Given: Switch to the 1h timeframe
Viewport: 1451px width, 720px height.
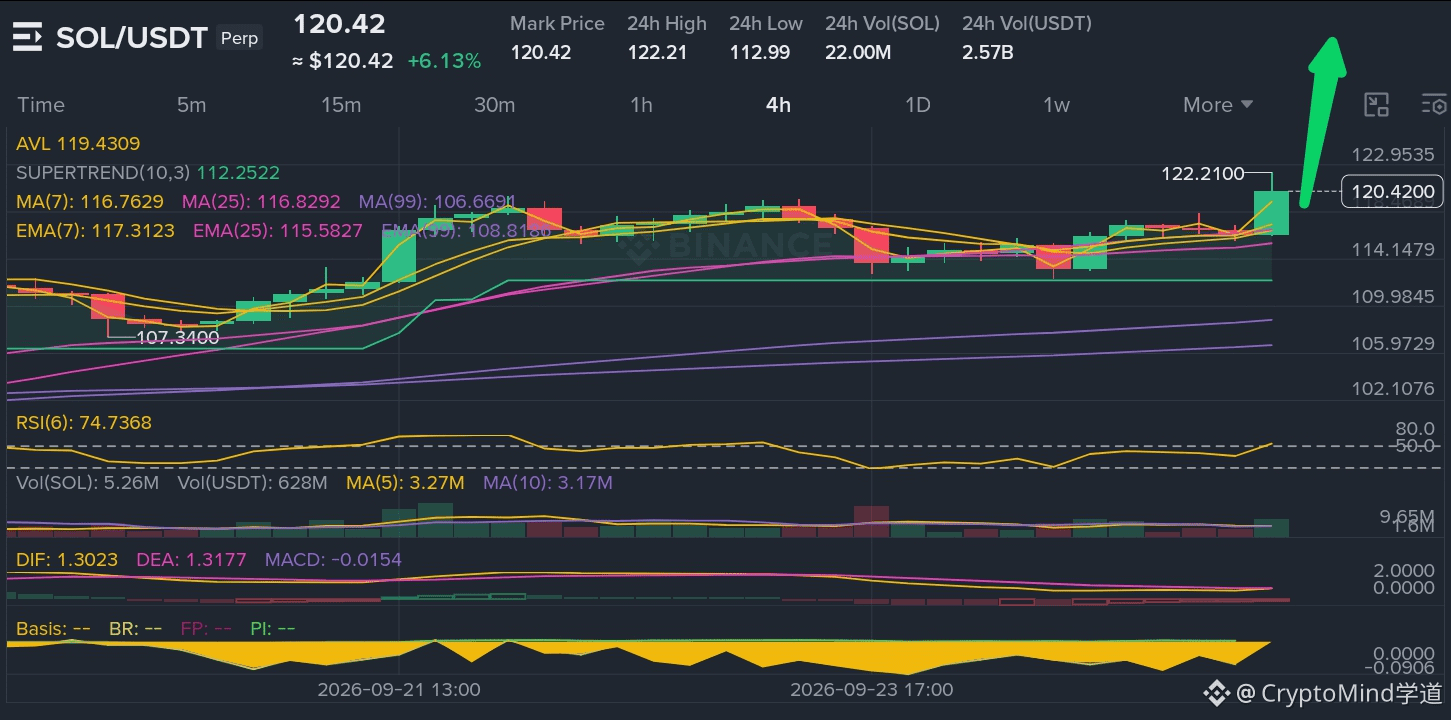Looking at the screenshot, I should (641, 105).
